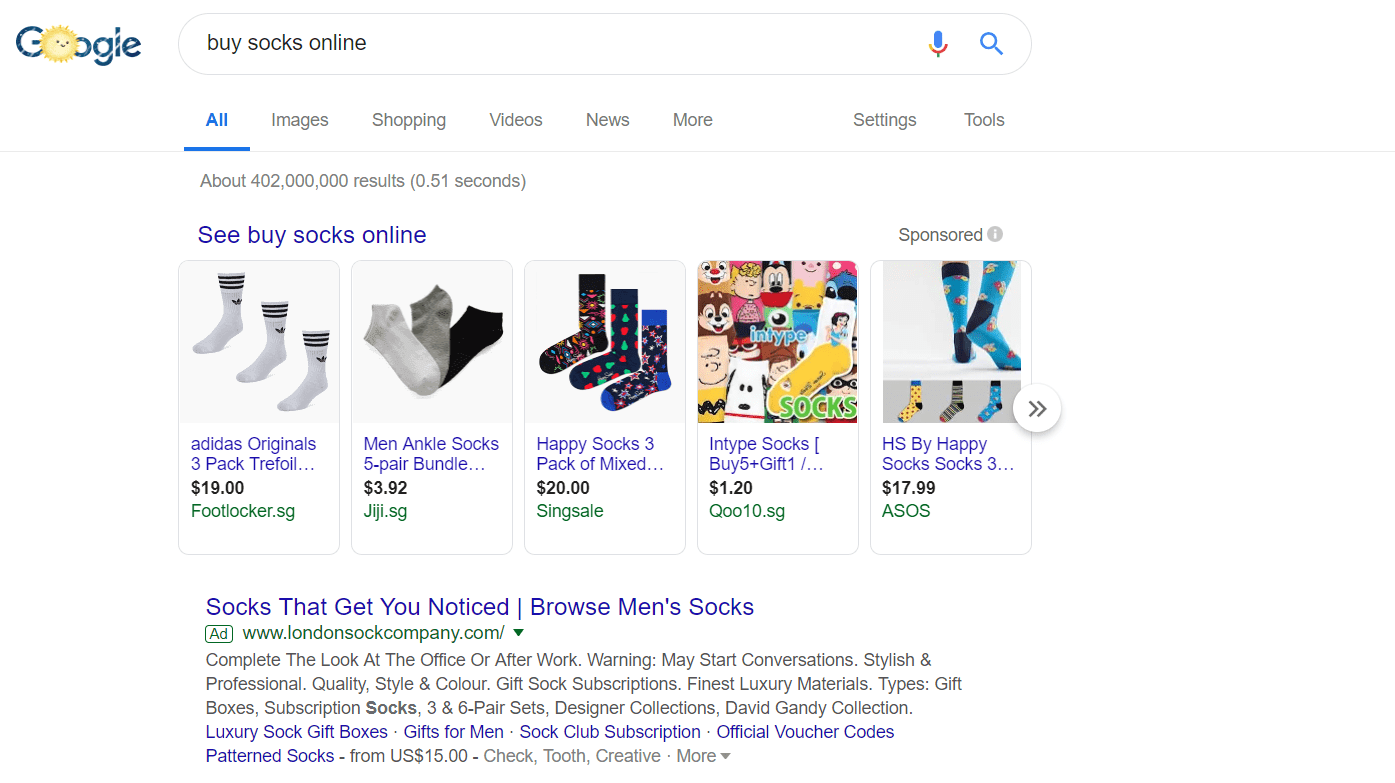Image resolution: width=1395 pixels, height=783 pixels.
Task: Run search using the magnifying glass icon
Action: (991, 43)
